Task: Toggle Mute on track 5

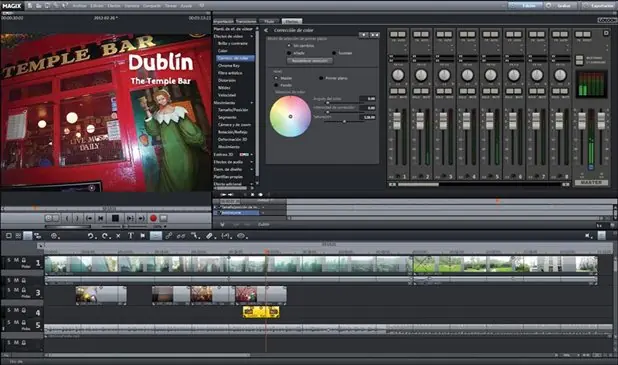Action: (x=16, y=322)
